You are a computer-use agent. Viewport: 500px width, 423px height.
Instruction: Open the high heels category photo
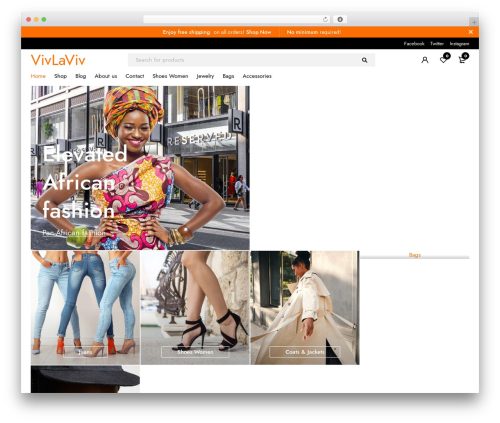pyautogui.click(x=195, y=308)
